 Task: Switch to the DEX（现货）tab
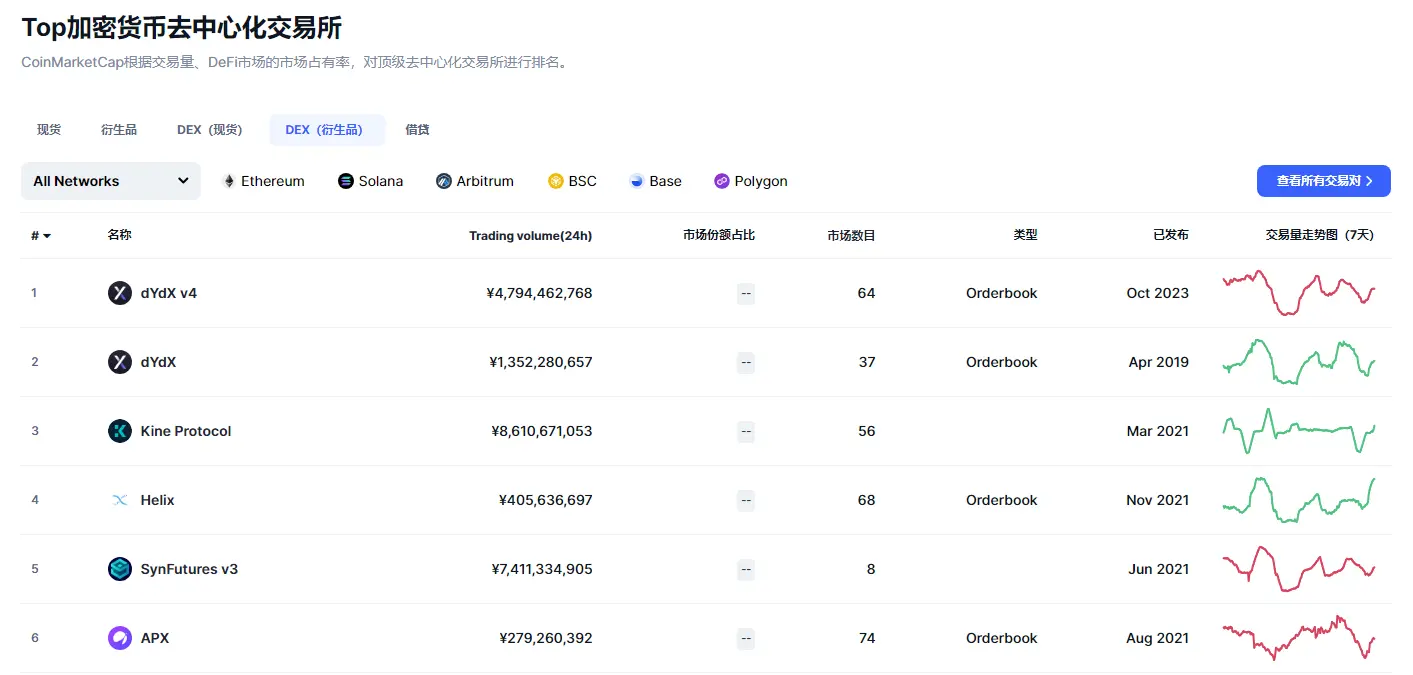[209, 129]
